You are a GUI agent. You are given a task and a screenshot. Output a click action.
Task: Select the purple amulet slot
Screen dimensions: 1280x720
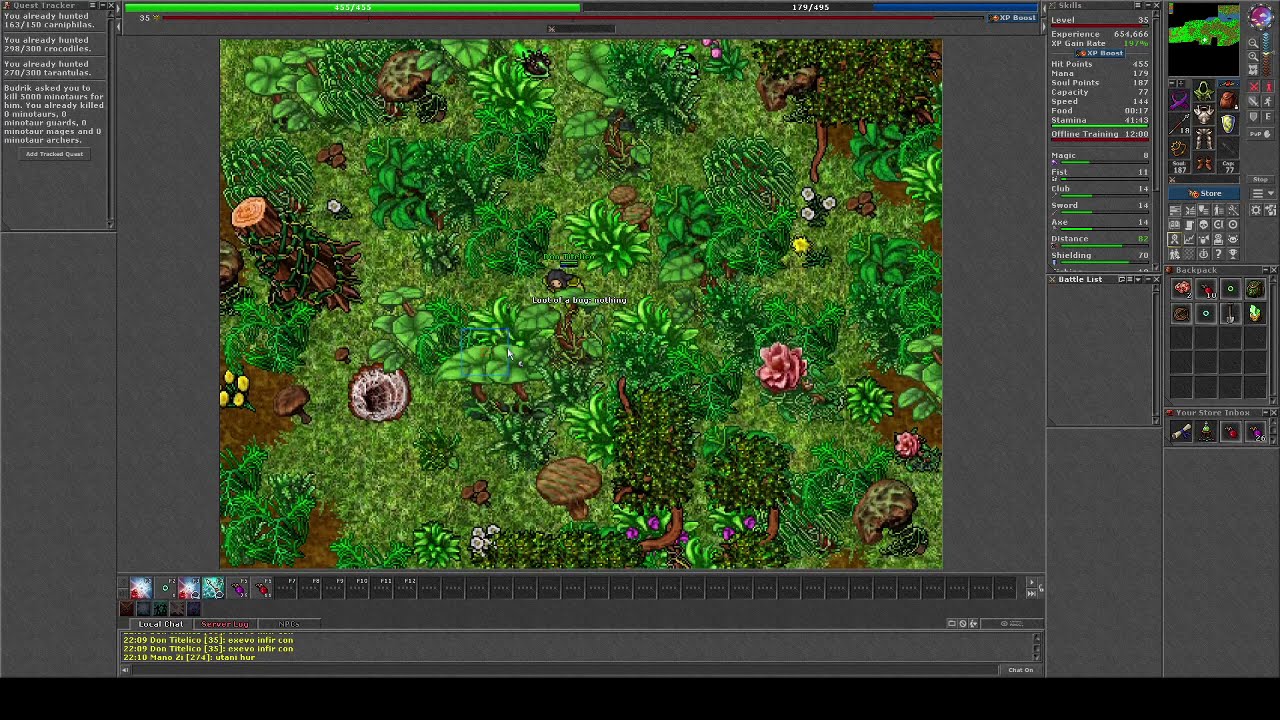point(1179,99)
